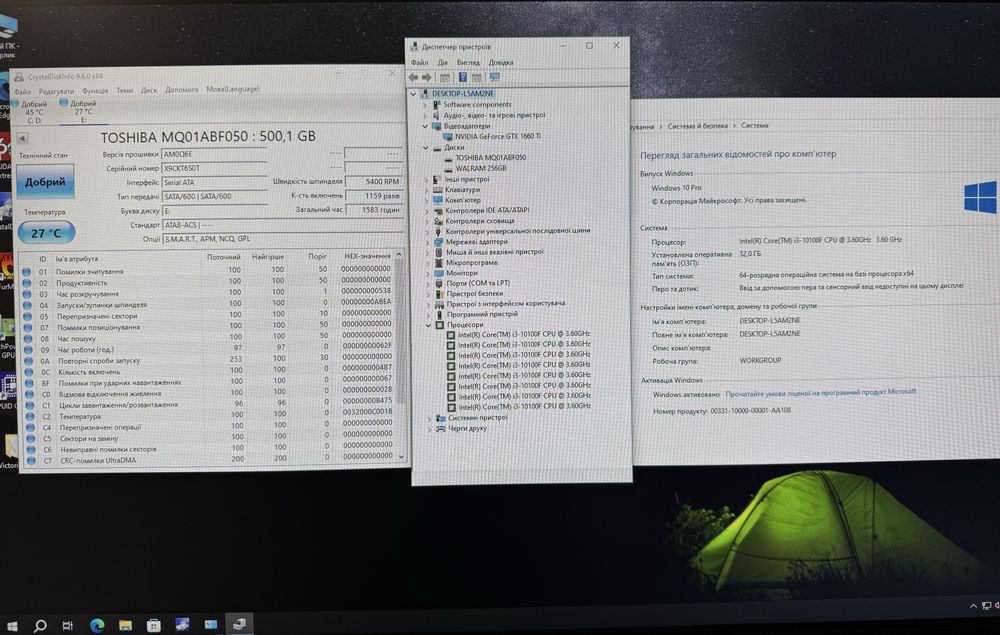Click the audio devices category speaker icon
1000x635 pixels.
(436, 115)
